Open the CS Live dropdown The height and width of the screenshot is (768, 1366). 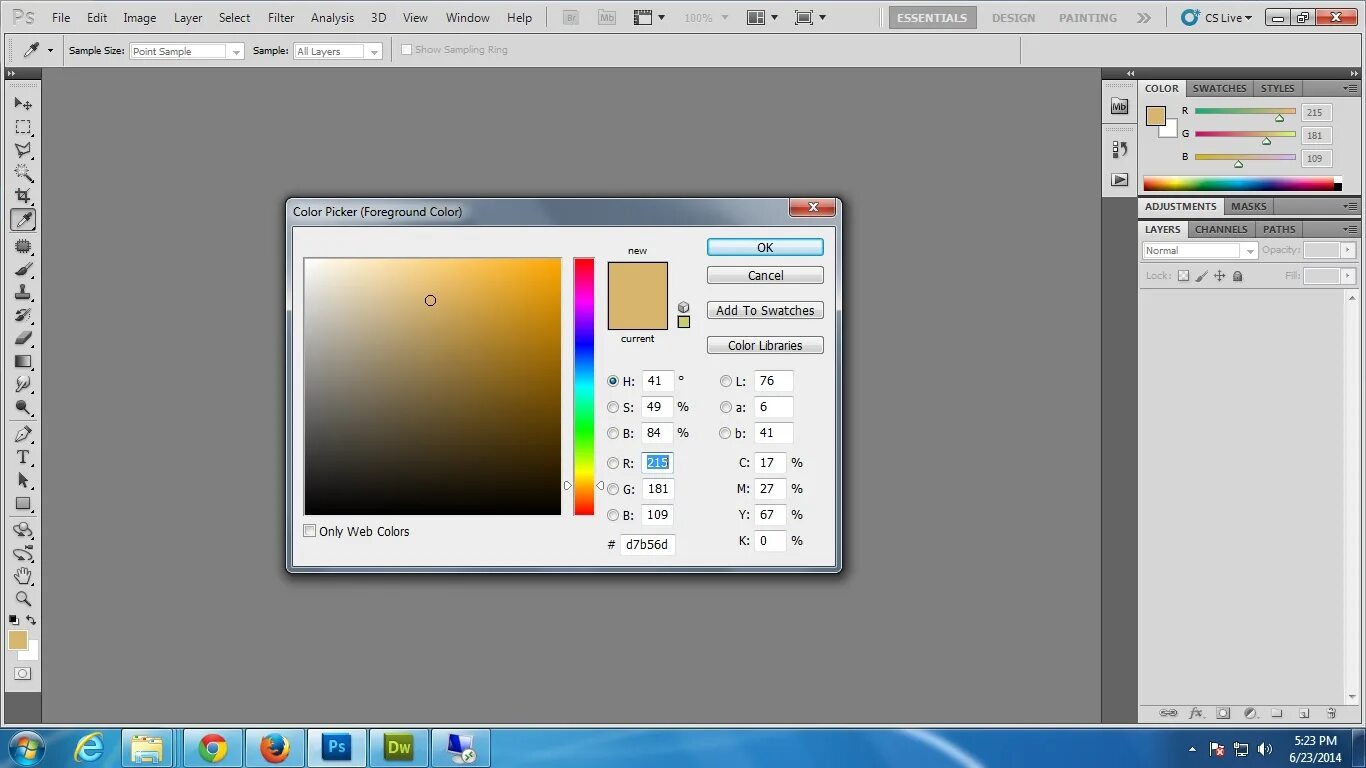click(1217, 17)
